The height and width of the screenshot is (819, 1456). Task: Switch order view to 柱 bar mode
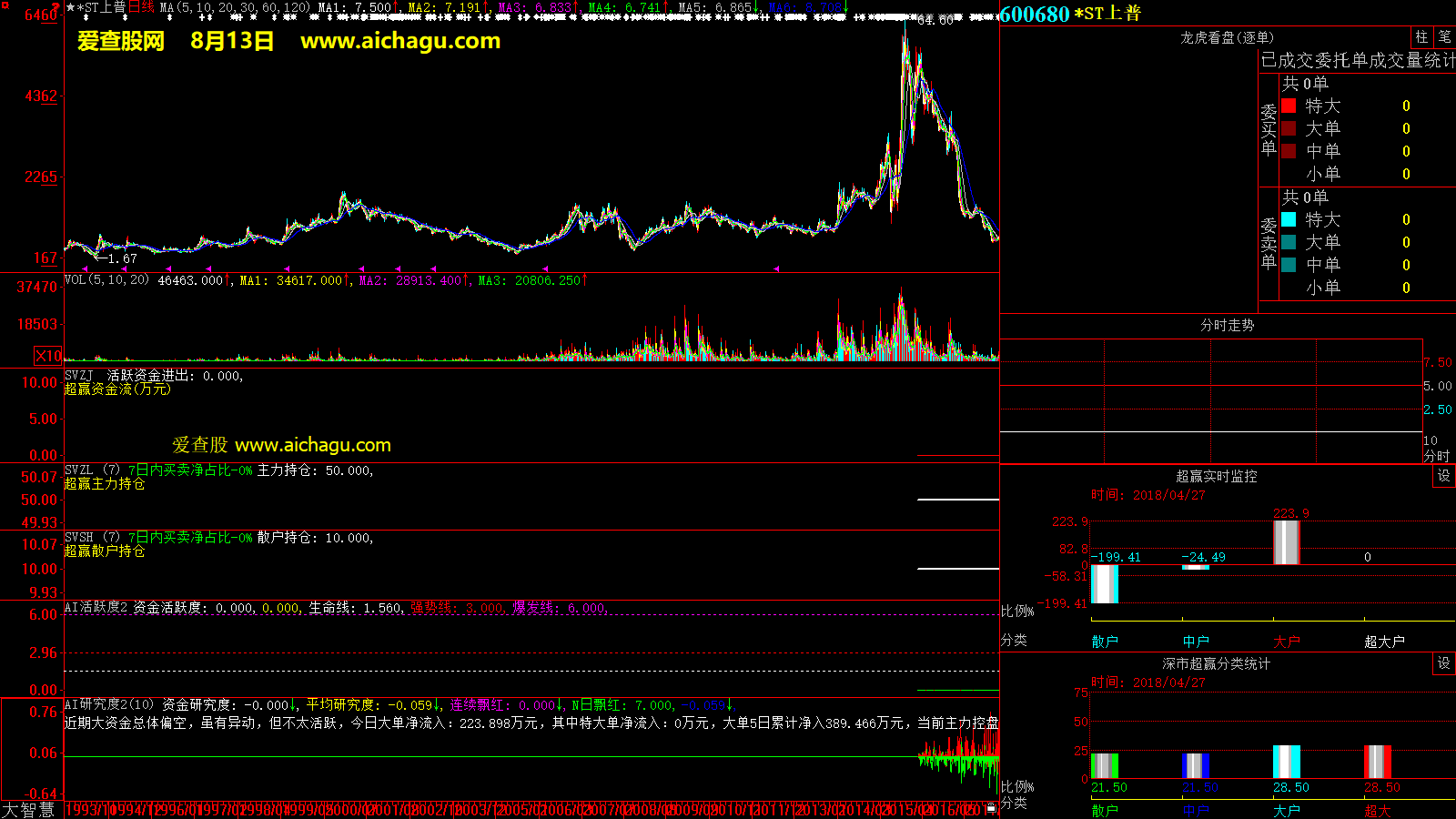pos(1421,36)
